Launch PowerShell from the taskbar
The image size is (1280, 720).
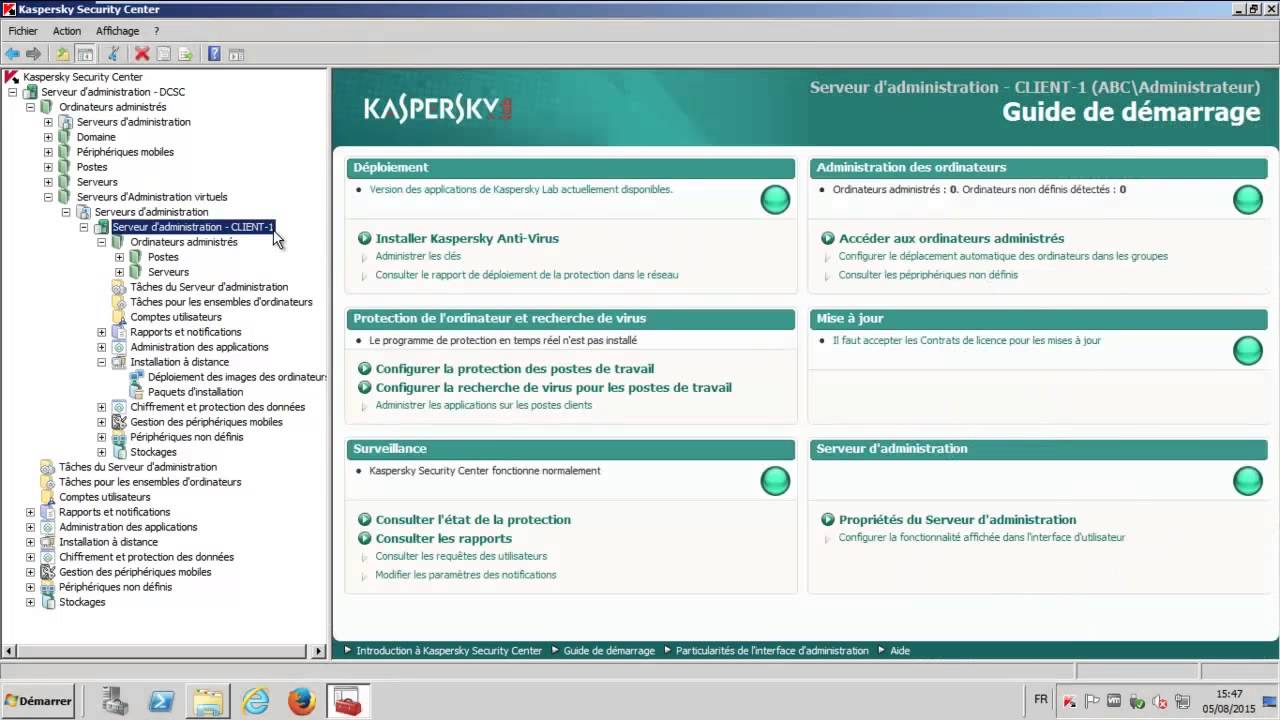click(x=162, y=701)
